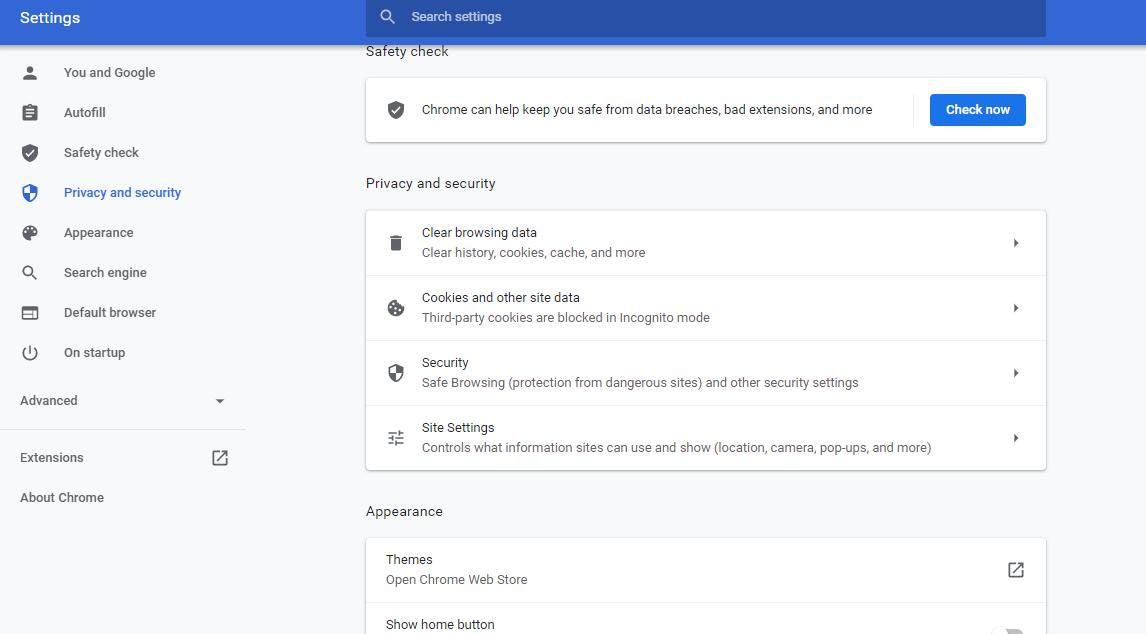Screen dimensions: 1146x634
Task: Click the Check now button
Action: pyautogui.click(x=977, y=109)
